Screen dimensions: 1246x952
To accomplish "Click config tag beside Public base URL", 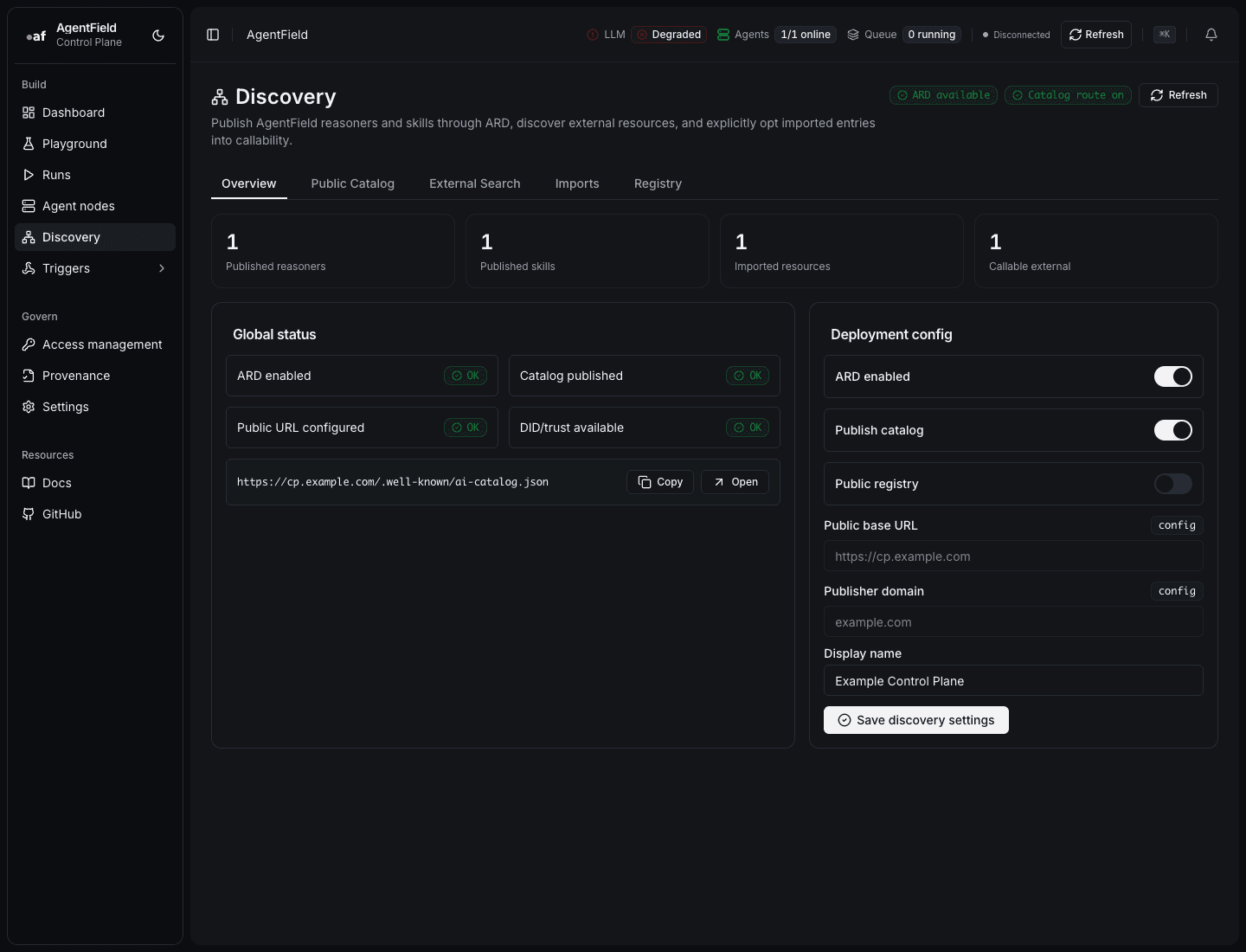I will 1177,525.
